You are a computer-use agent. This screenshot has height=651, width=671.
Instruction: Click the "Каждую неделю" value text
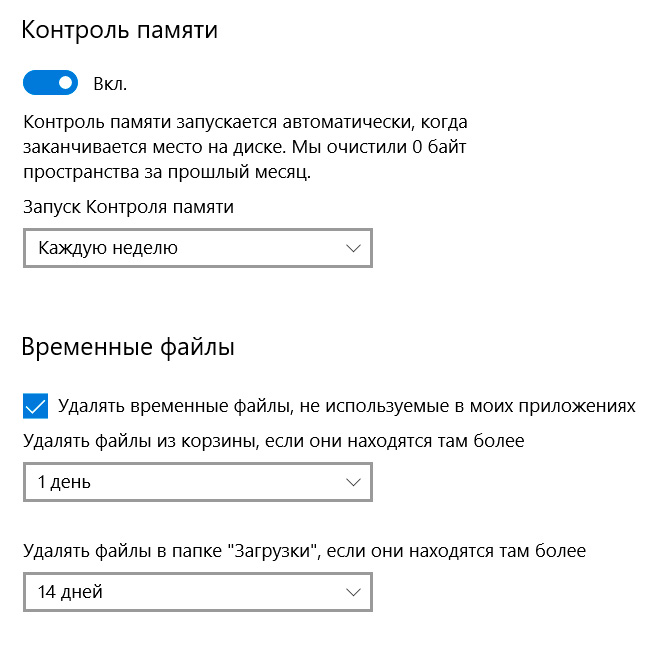point(108,248)
